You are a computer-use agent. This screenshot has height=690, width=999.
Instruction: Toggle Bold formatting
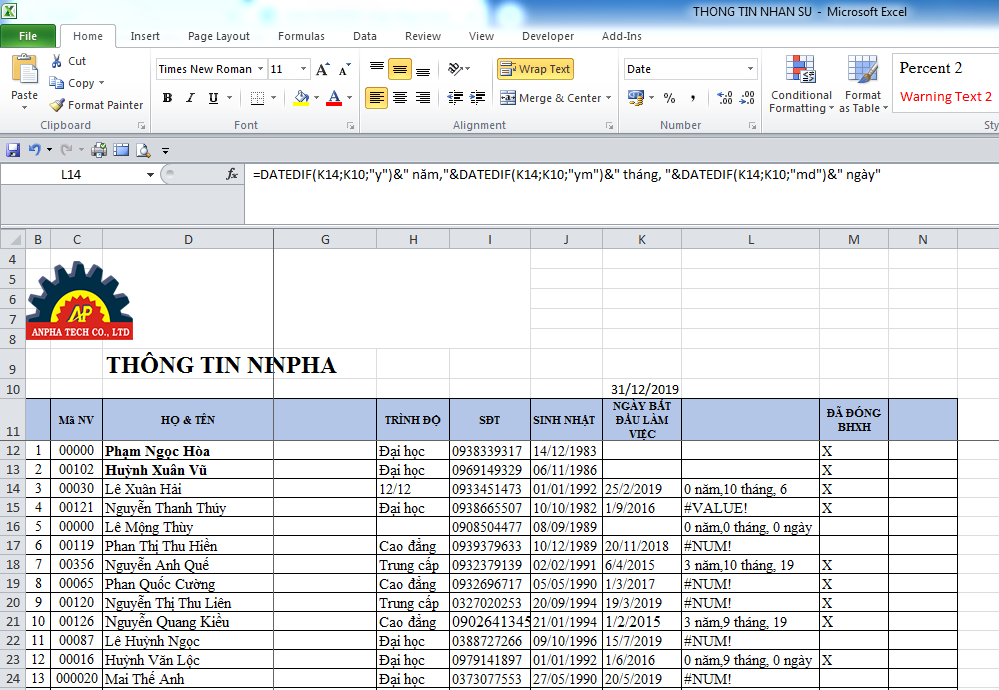167,98
